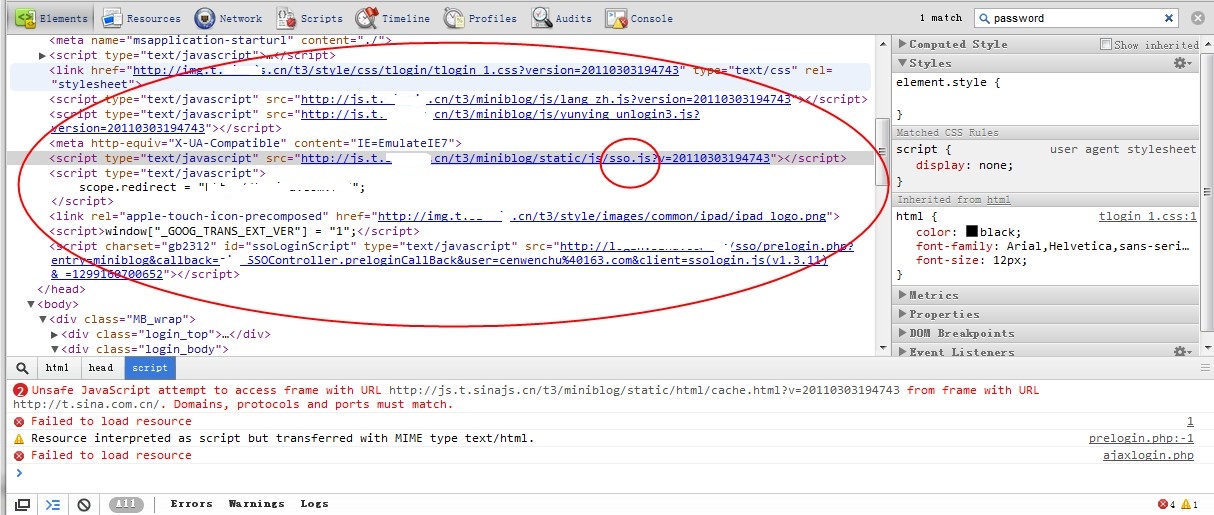
Task: Open the Elements panel
Action: pos(50,18)
